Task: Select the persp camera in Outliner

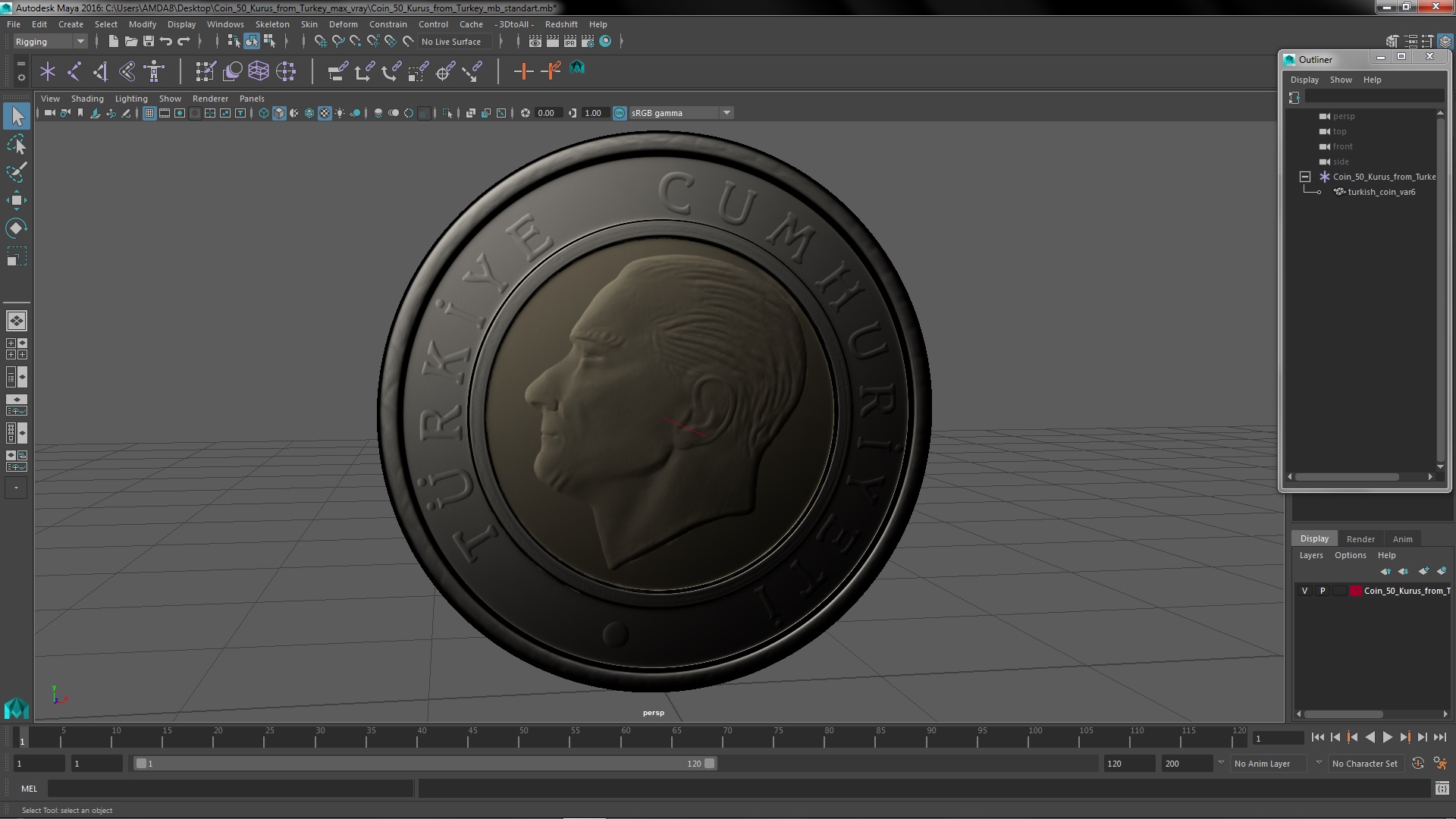Action: tap(1343, 116)
